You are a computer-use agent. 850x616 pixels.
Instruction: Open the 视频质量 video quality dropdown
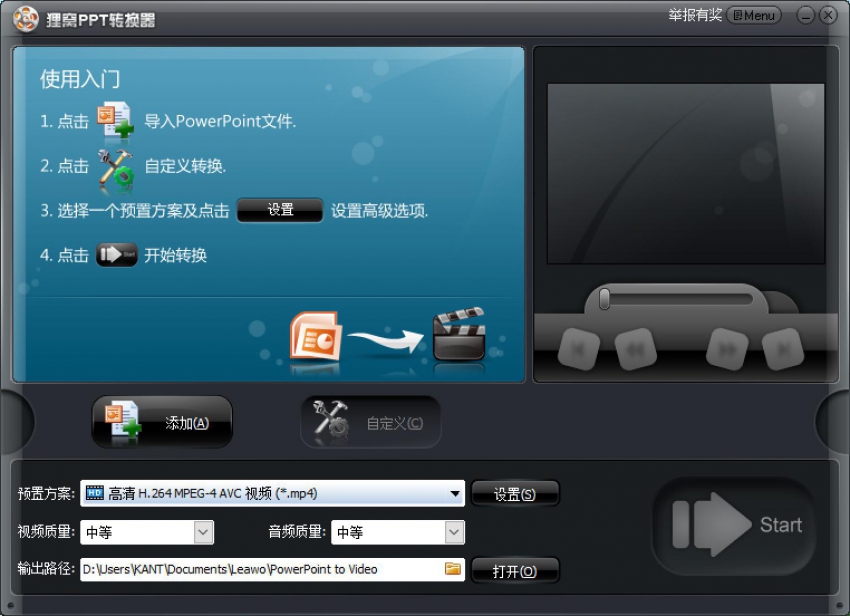pos(202,531)
